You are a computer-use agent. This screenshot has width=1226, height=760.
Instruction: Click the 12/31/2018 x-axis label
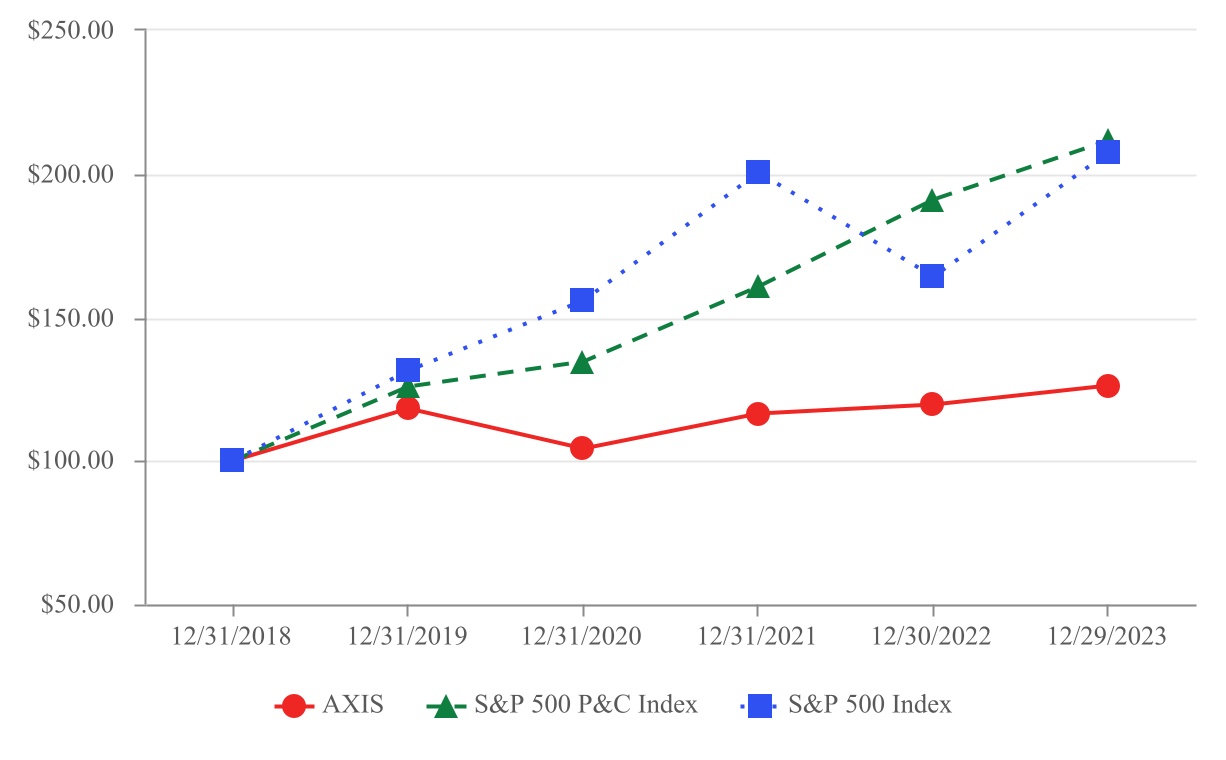pos(232,637)
